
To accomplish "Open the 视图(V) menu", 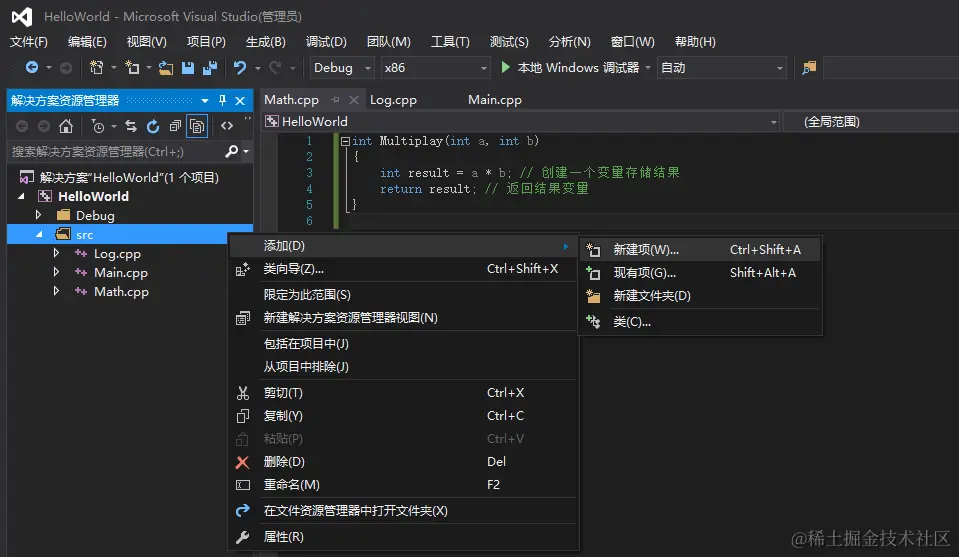I will coord(146,42).
